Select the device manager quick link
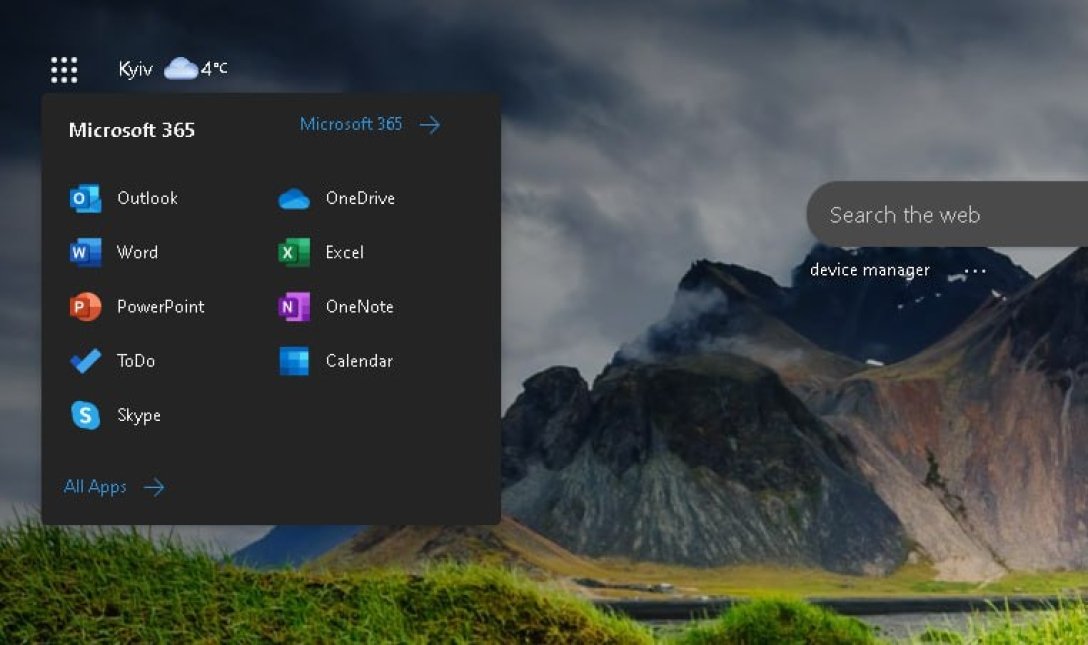The image size is (1088, 645). pos(869,270)
